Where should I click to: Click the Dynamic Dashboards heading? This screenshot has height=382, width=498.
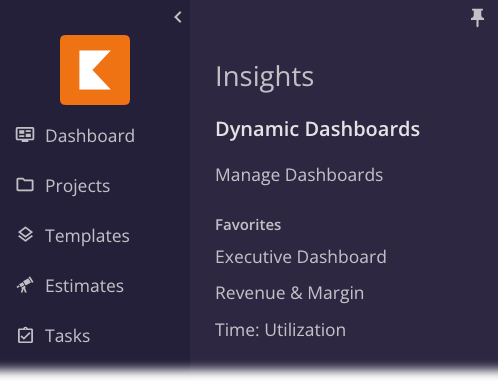point(318,129)
